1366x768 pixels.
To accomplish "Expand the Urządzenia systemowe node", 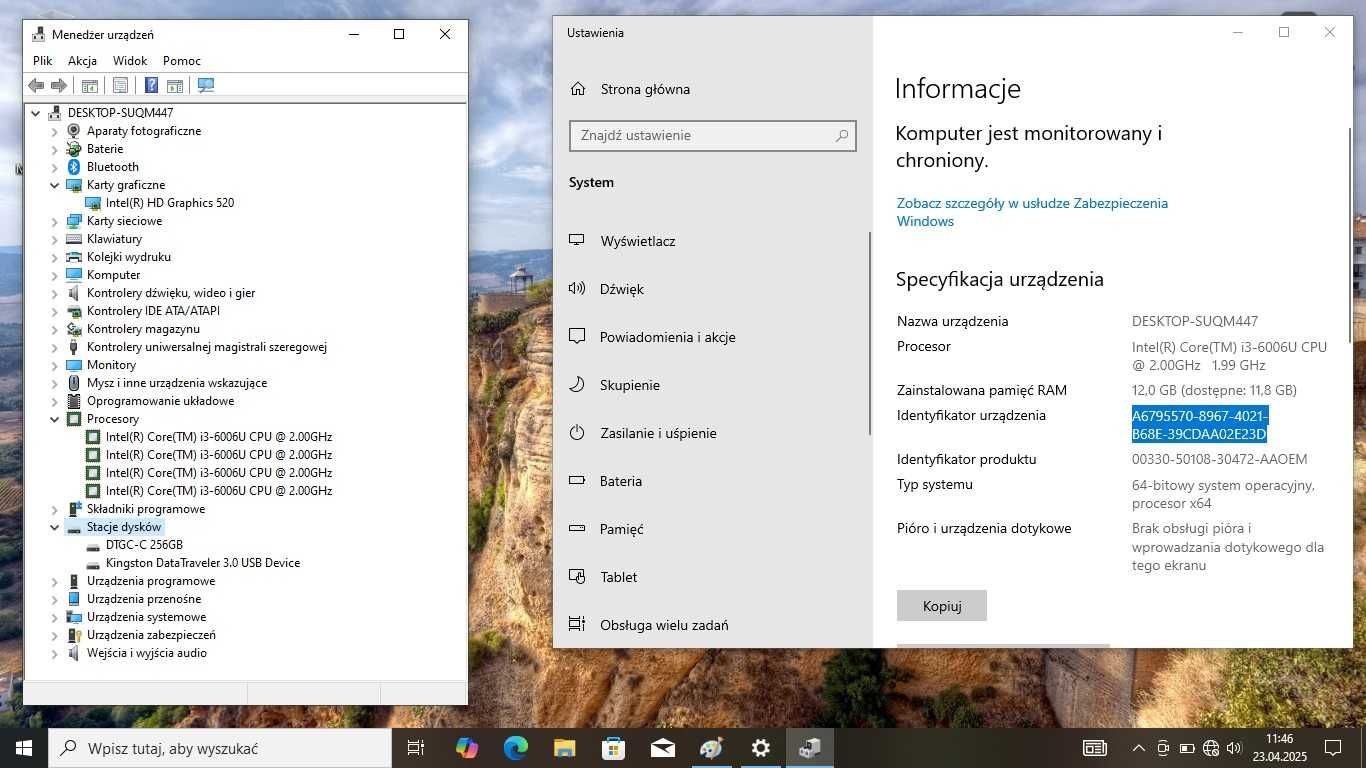I will click(55, 617).
